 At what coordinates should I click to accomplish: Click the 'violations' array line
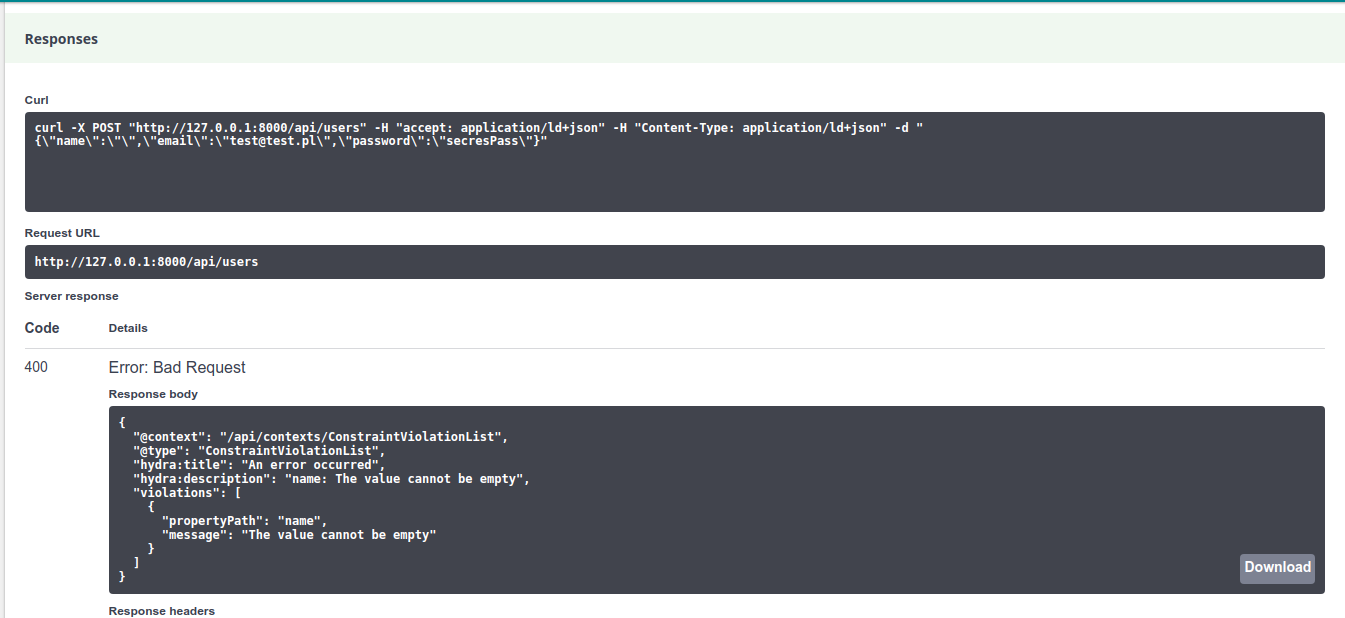click(x=187, y=493)
